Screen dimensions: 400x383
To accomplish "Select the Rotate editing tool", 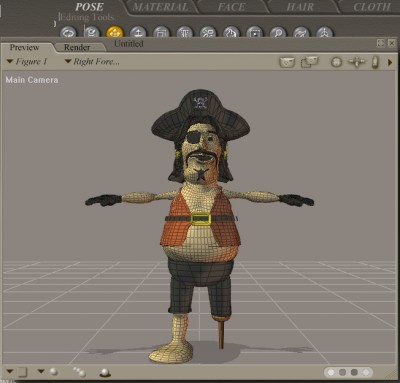I will click(68, 33).
